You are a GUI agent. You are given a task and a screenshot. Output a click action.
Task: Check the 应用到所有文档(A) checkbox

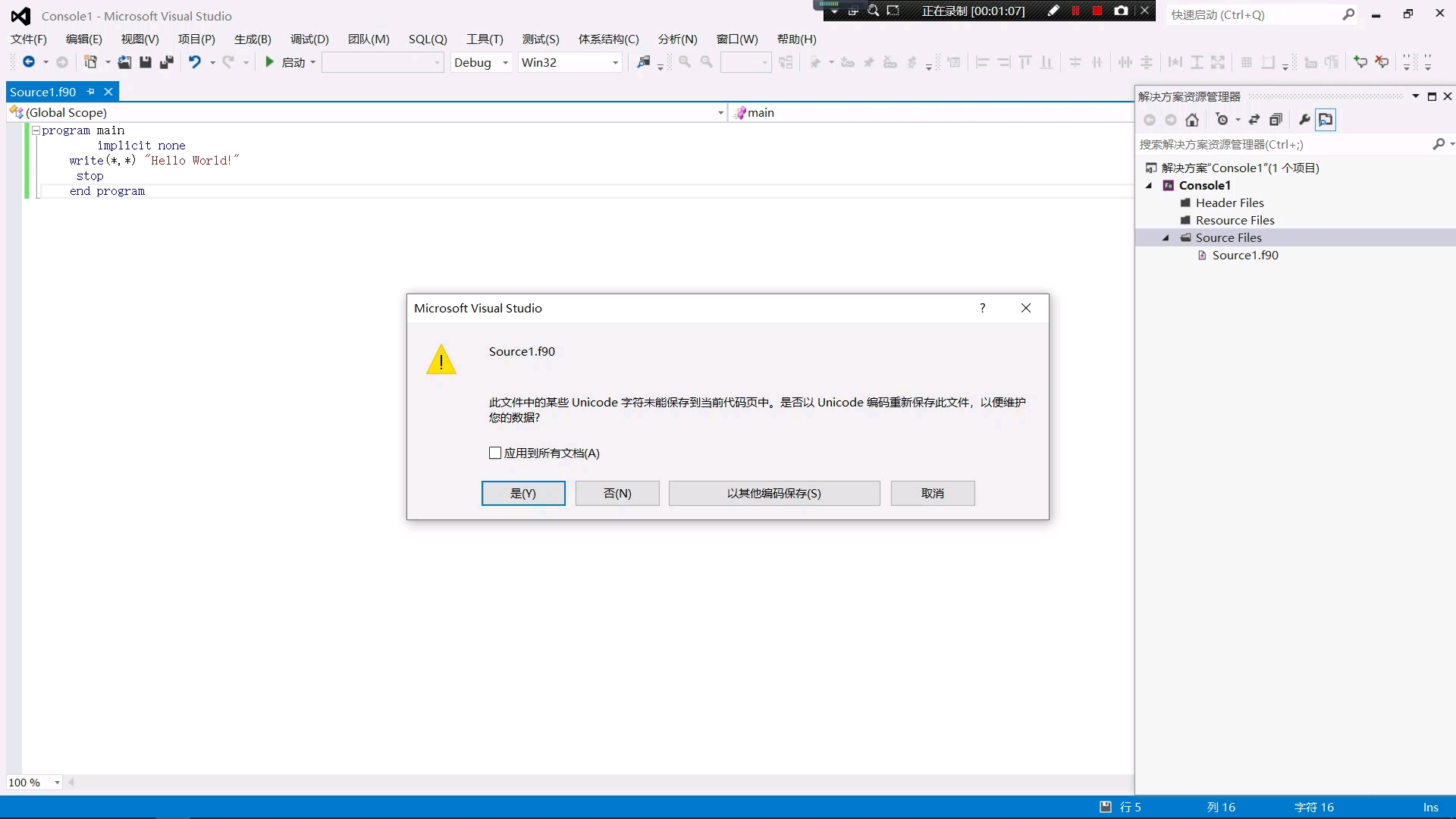coord(495,453)
